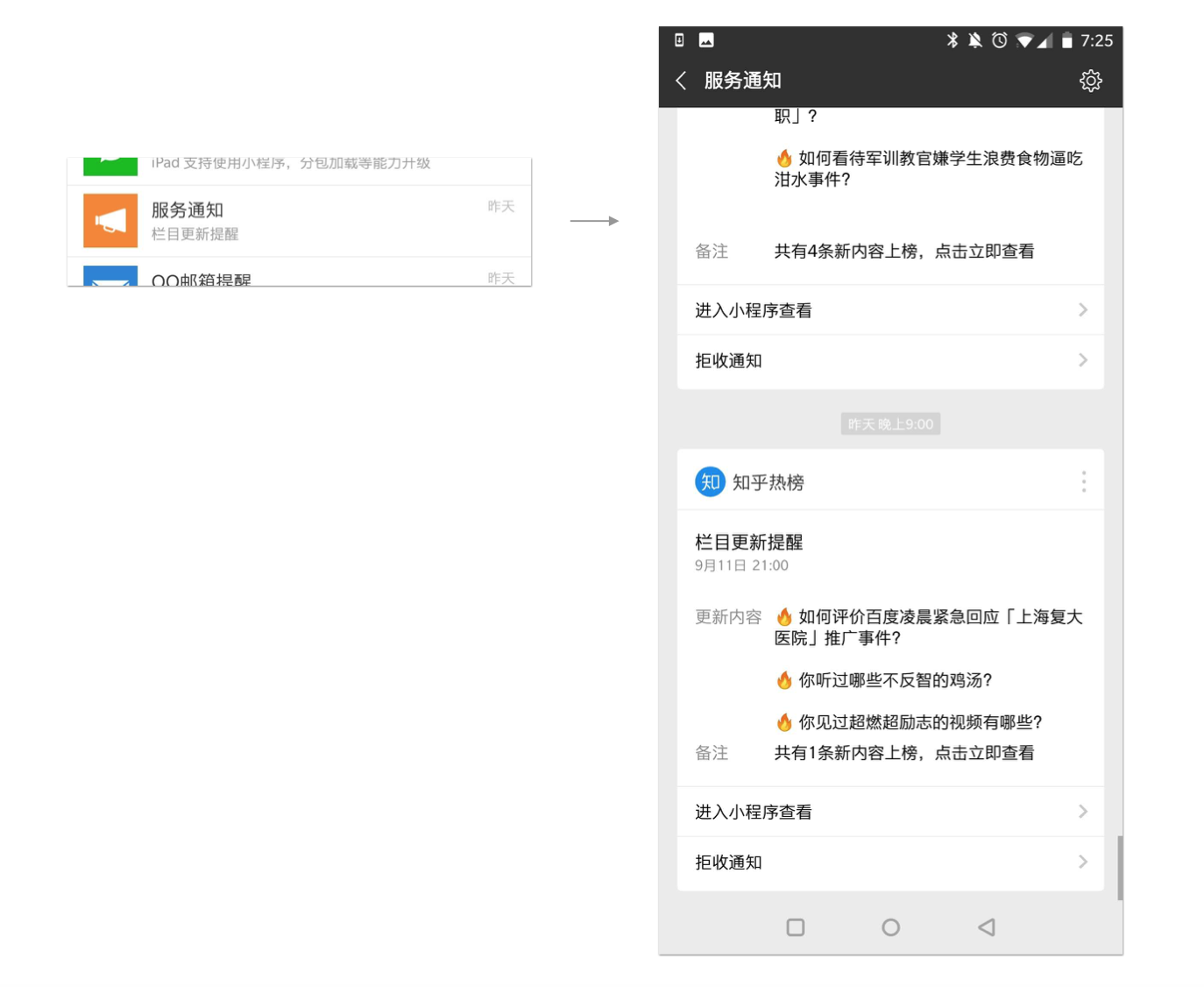Click the scrollbar thumb on phone screen
Screen dimensions: 1204x987
click(x=1120, y=868)
